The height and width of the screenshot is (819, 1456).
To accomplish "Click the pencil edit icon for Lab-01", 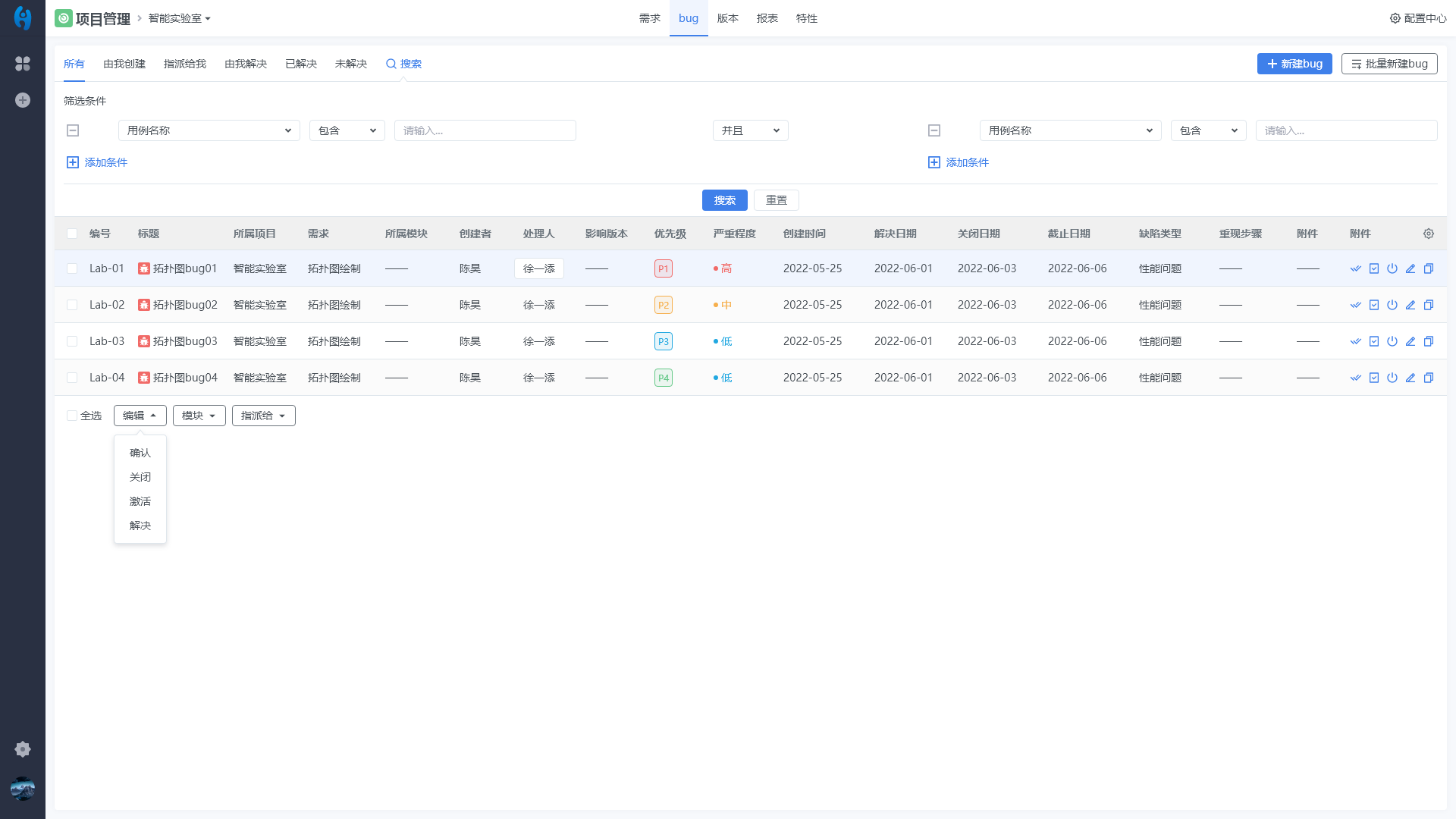I will (1410, 268).
